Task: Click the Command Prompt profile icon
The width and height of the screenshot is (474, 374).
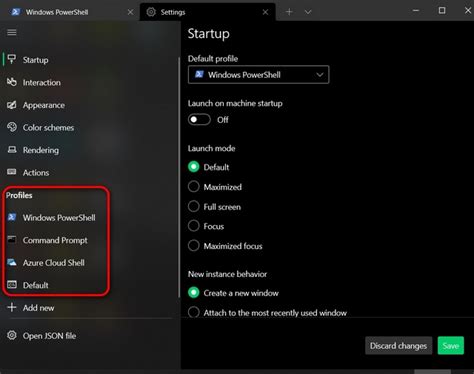Action: coord(12,239)
